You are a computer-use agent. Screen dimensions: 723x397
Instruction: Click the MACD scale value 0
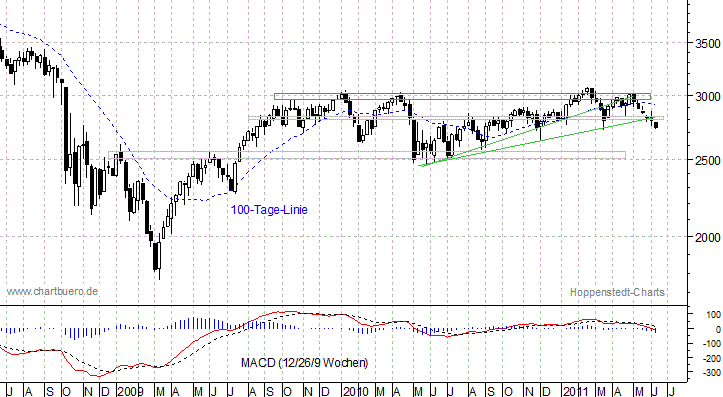click(718, 330)
